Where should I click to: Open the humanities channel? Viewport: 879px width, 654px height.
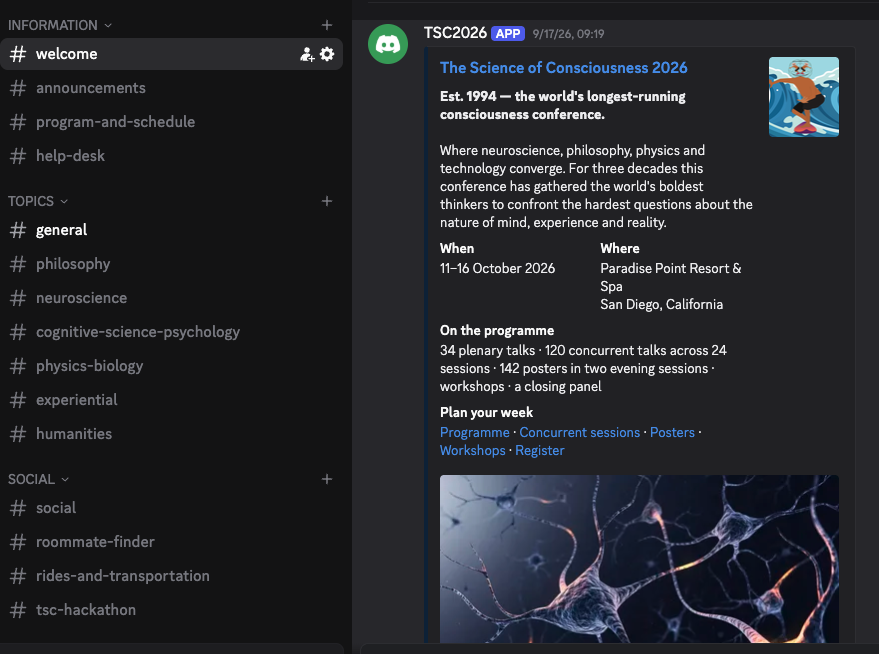(172, 434)
